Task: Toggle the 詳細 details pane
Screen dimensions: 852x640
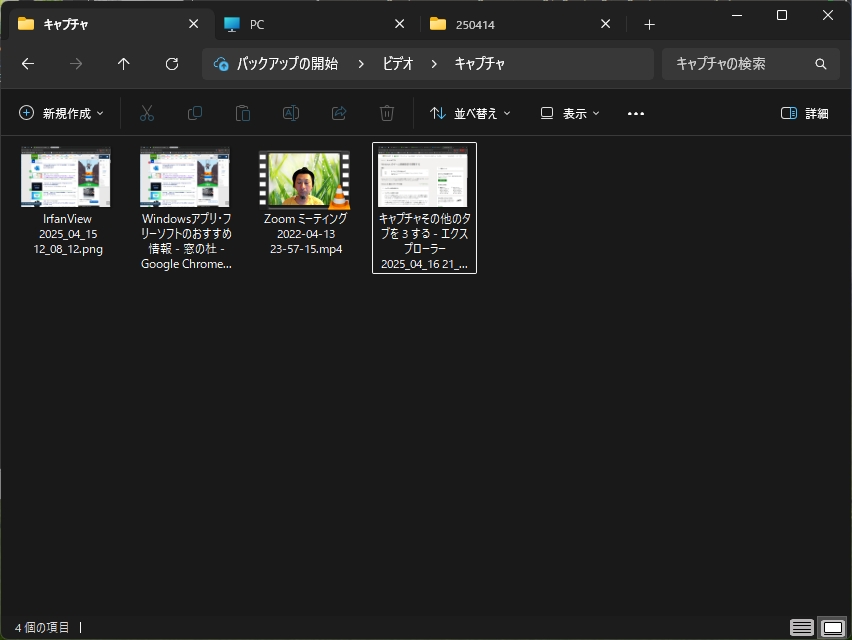Action: pyautogui.click(x=805, y=113)
